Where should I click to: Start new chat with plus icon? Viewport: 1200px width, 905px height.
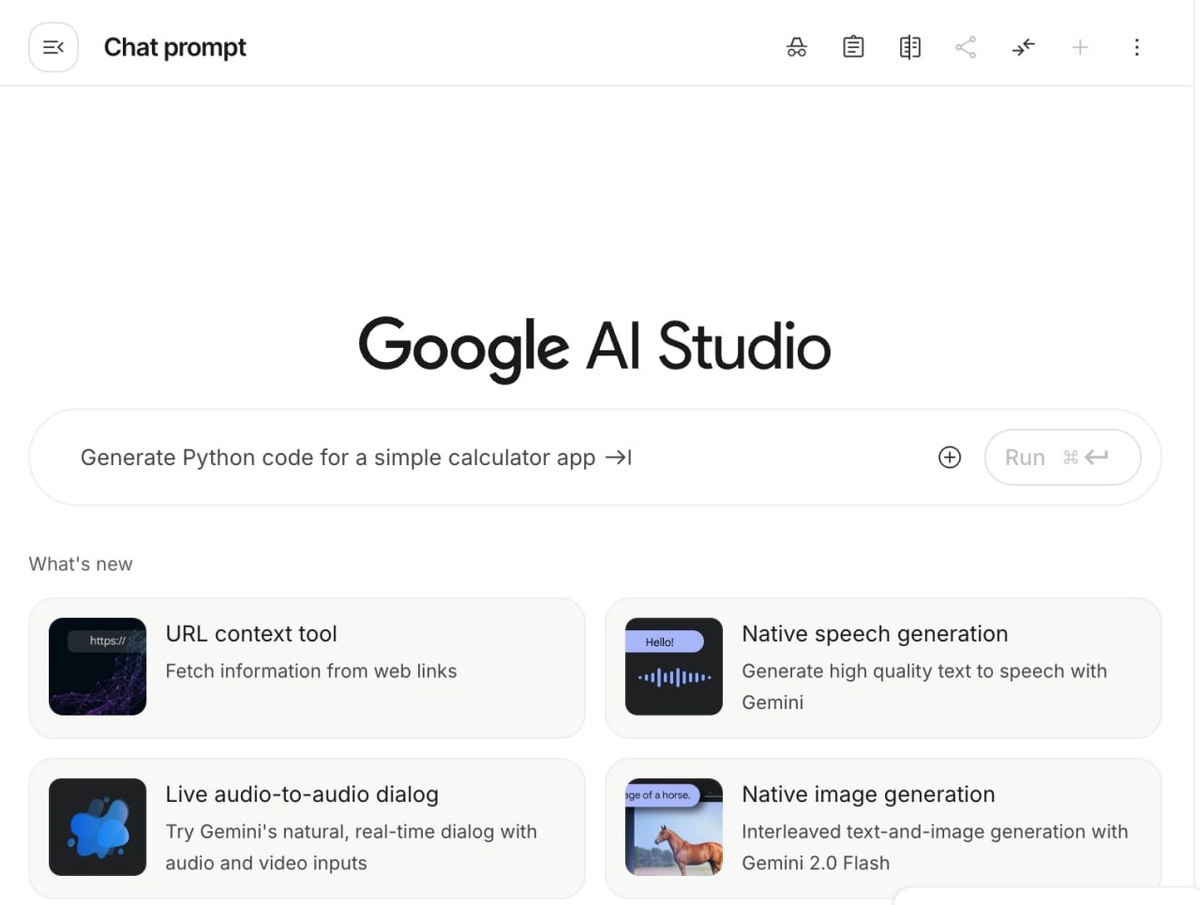[1080, 47]
